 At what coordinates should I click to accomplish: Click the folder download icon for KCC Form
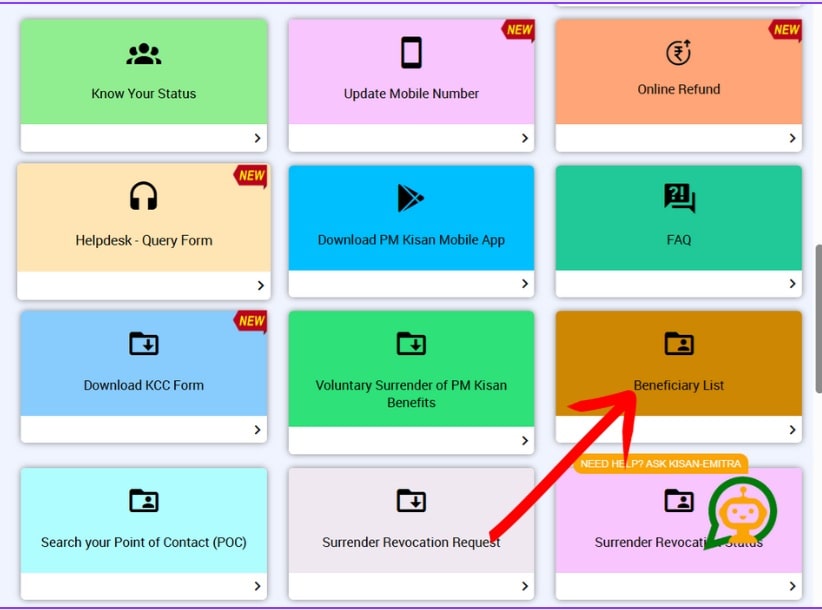pyautogui.click(x=144, y=344)
